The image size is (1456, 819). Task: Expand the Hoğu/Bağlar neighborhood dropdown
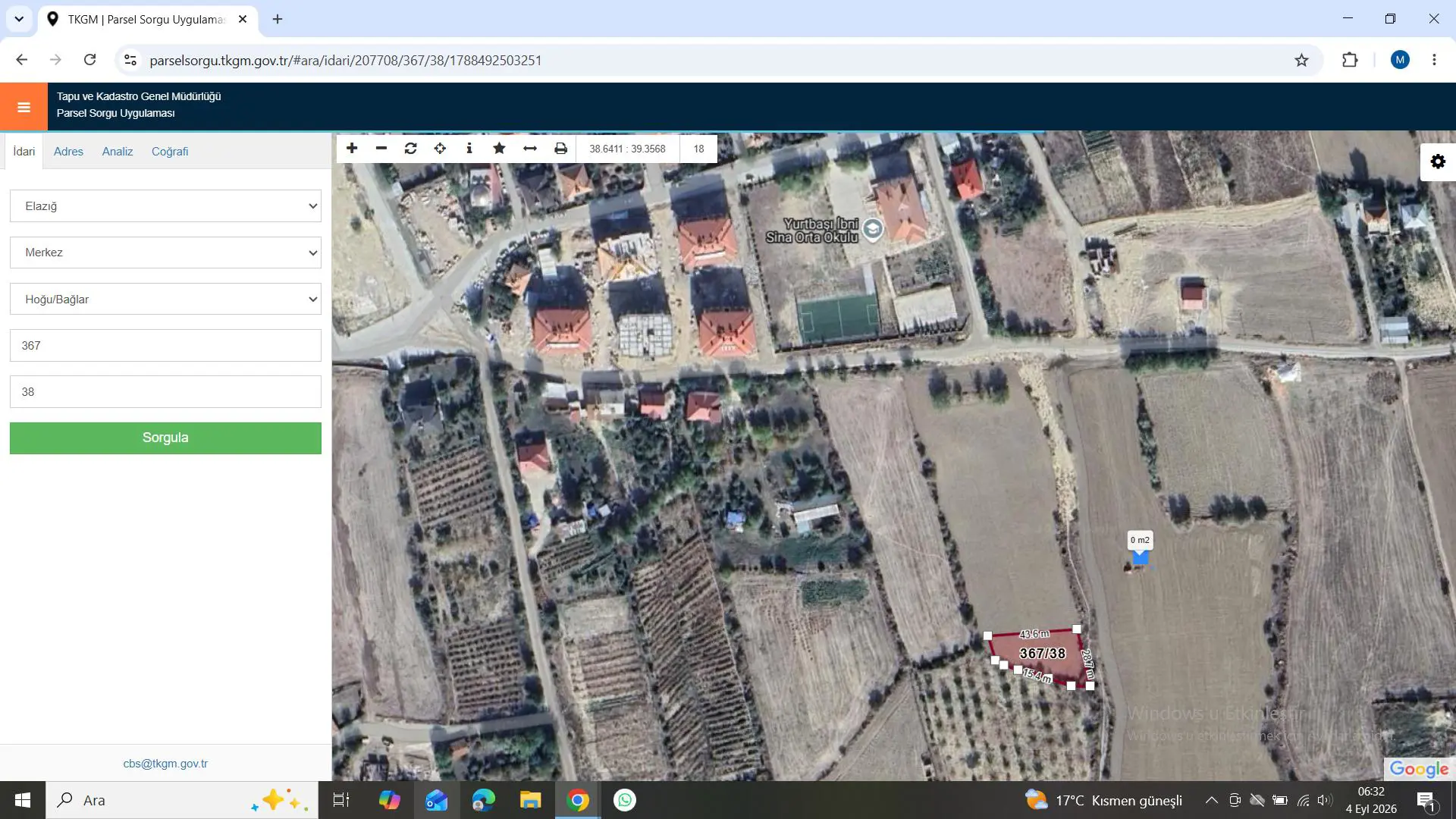click(165, 300)
